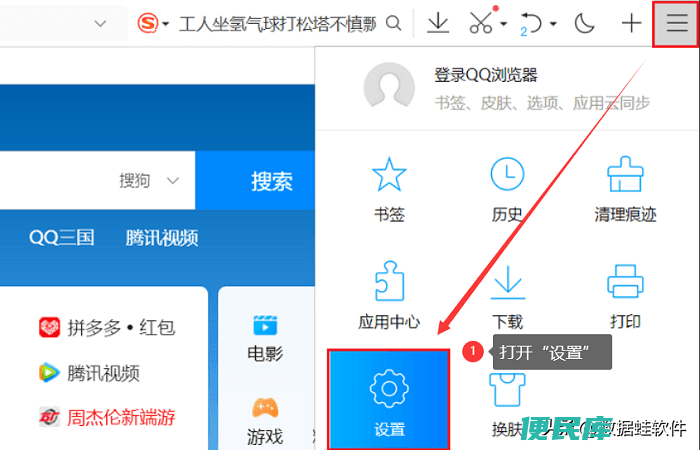Click the QQ三国 navigation link
700x450 pixels.
point(62,238)
